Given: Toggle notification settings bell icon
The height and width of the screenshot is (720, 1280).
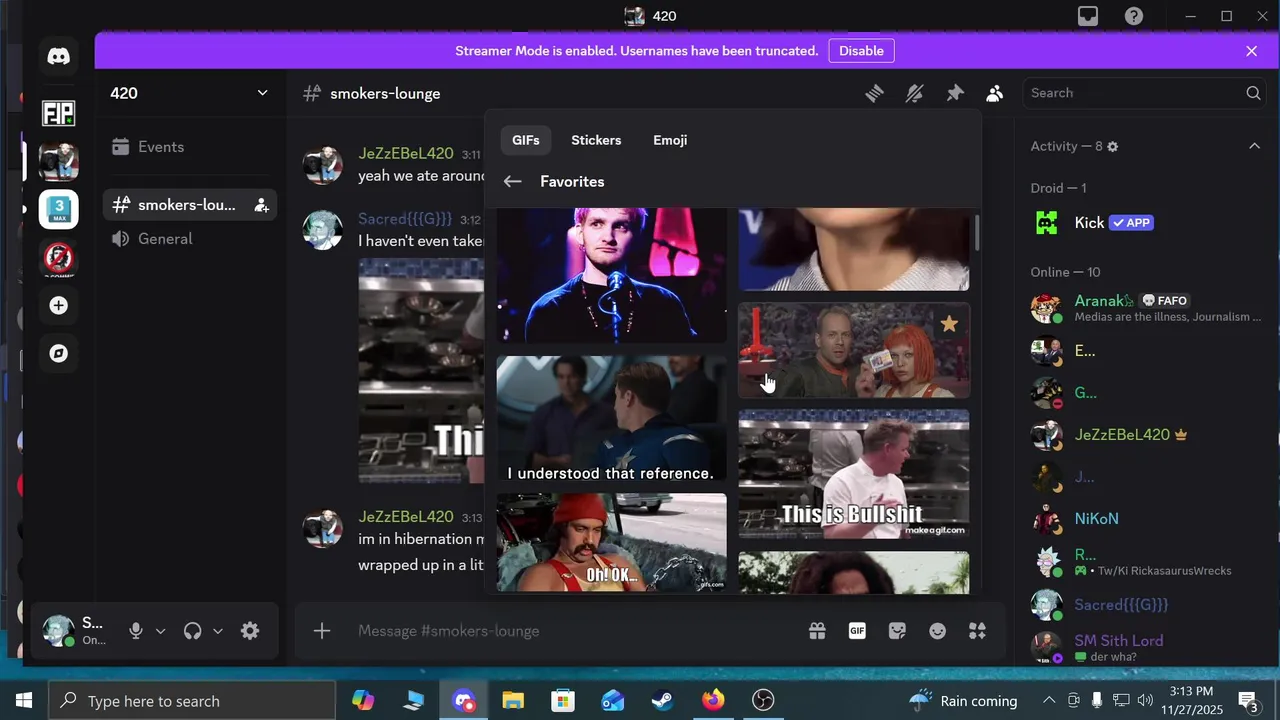Looking at the screenshot, I should tap(915, 93).
